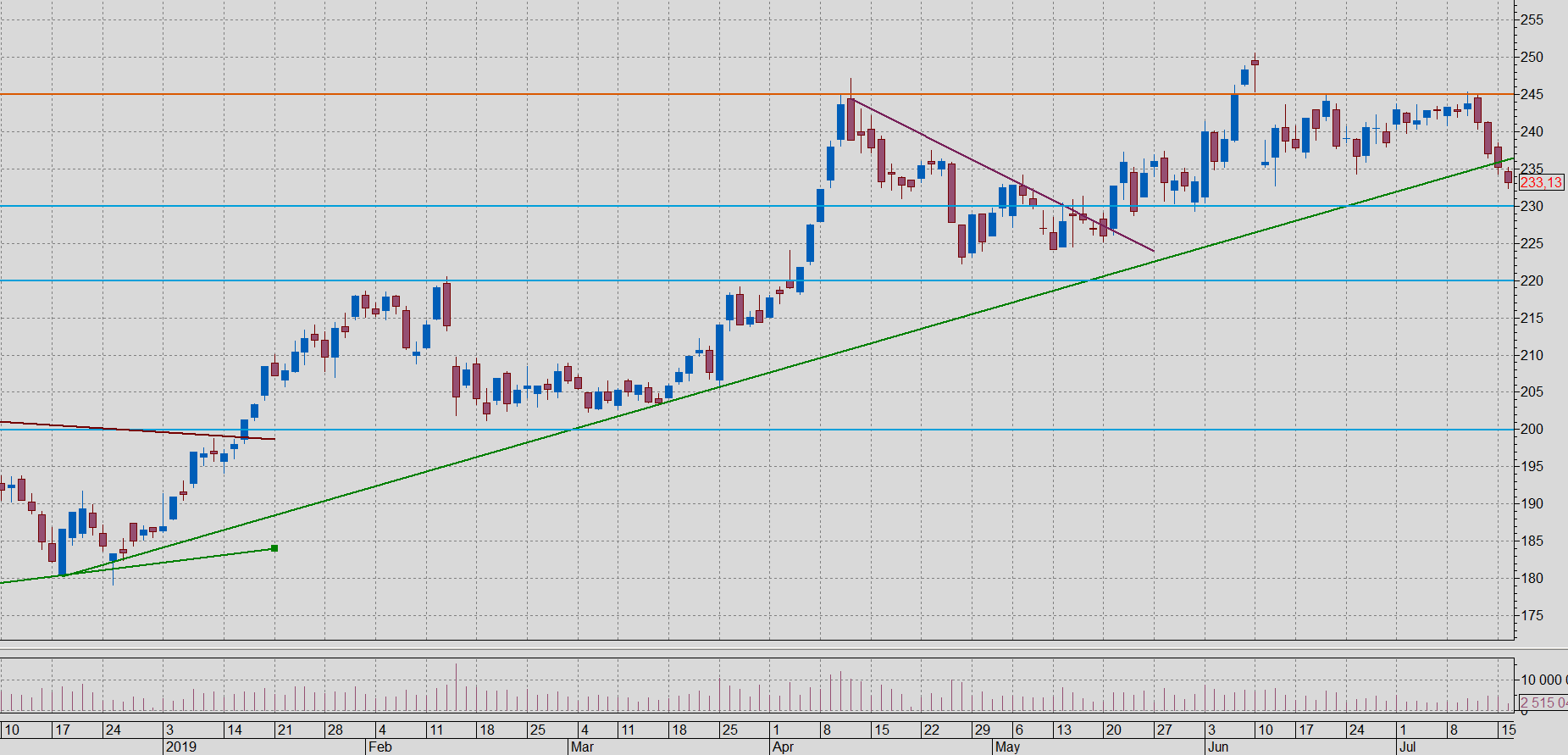1568x755 pixels.
Task: Select the dark red trendline near 200 in January
Action: [x=136, y=430]
